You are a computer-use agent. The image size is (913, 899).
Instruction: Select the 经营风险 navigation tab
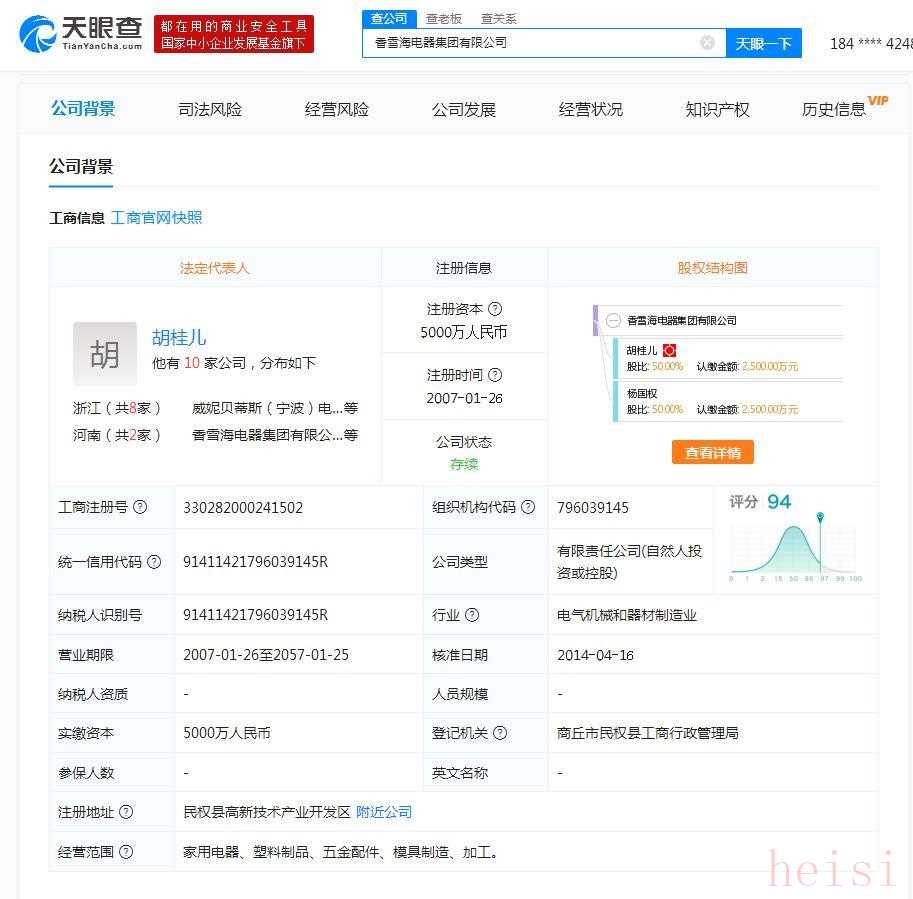337,109
